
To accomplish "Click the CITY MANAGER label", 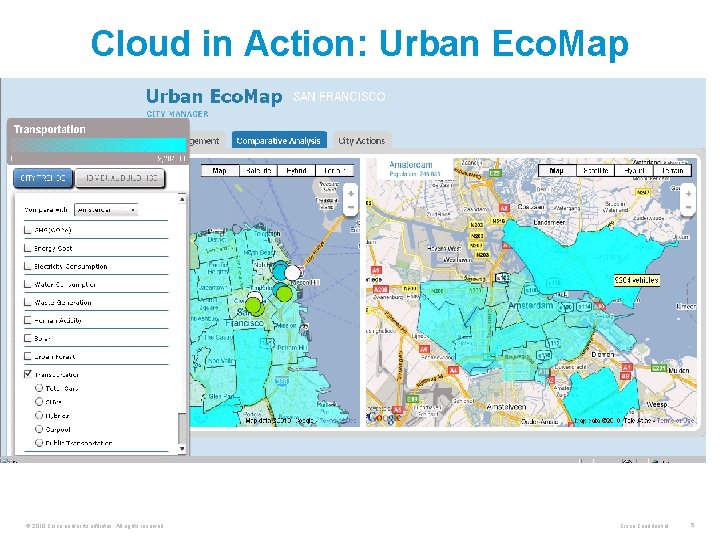I will [x=177, y=114].
